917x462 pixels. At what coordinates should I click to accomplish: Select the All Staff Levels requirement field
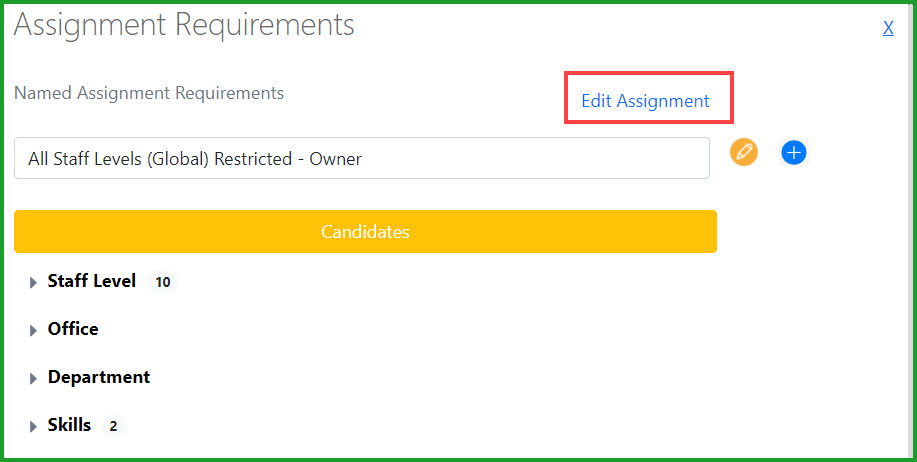[362, 158]
